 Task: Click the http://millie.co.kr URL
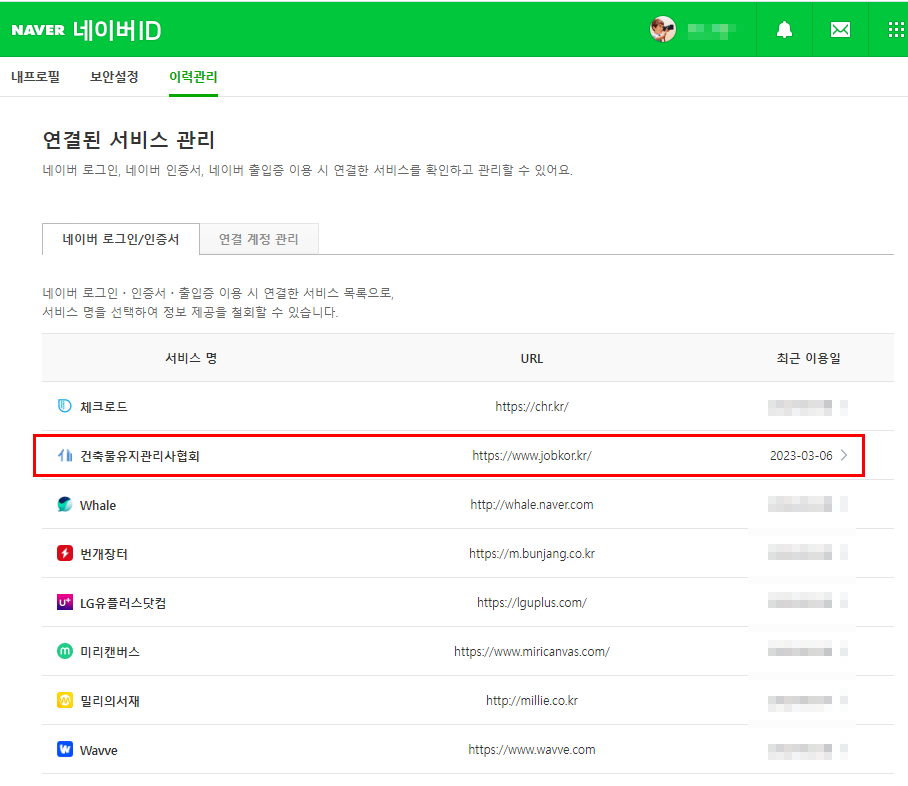point(532,701)
